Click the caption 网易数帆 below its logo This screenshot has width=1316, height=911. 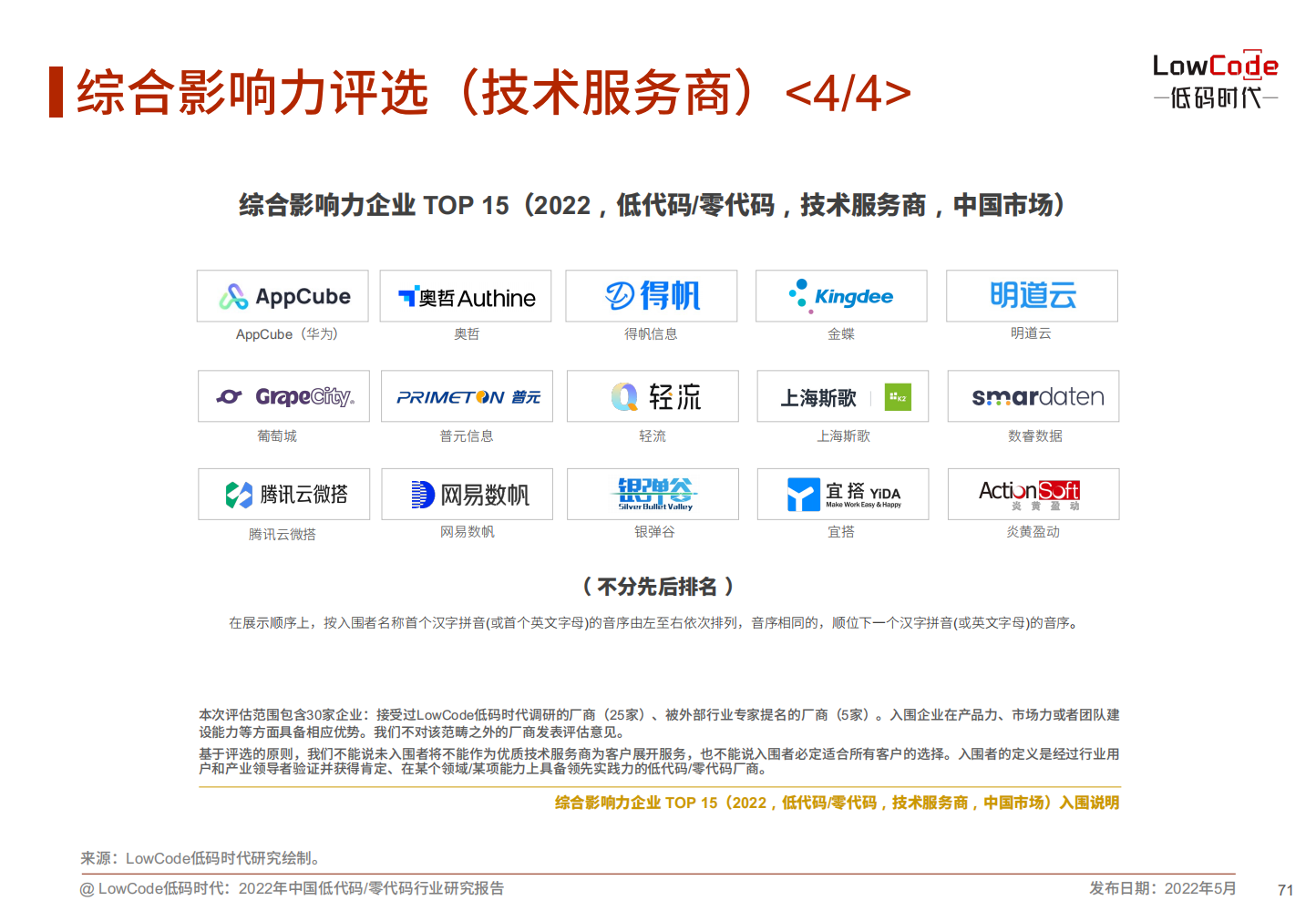468,532
